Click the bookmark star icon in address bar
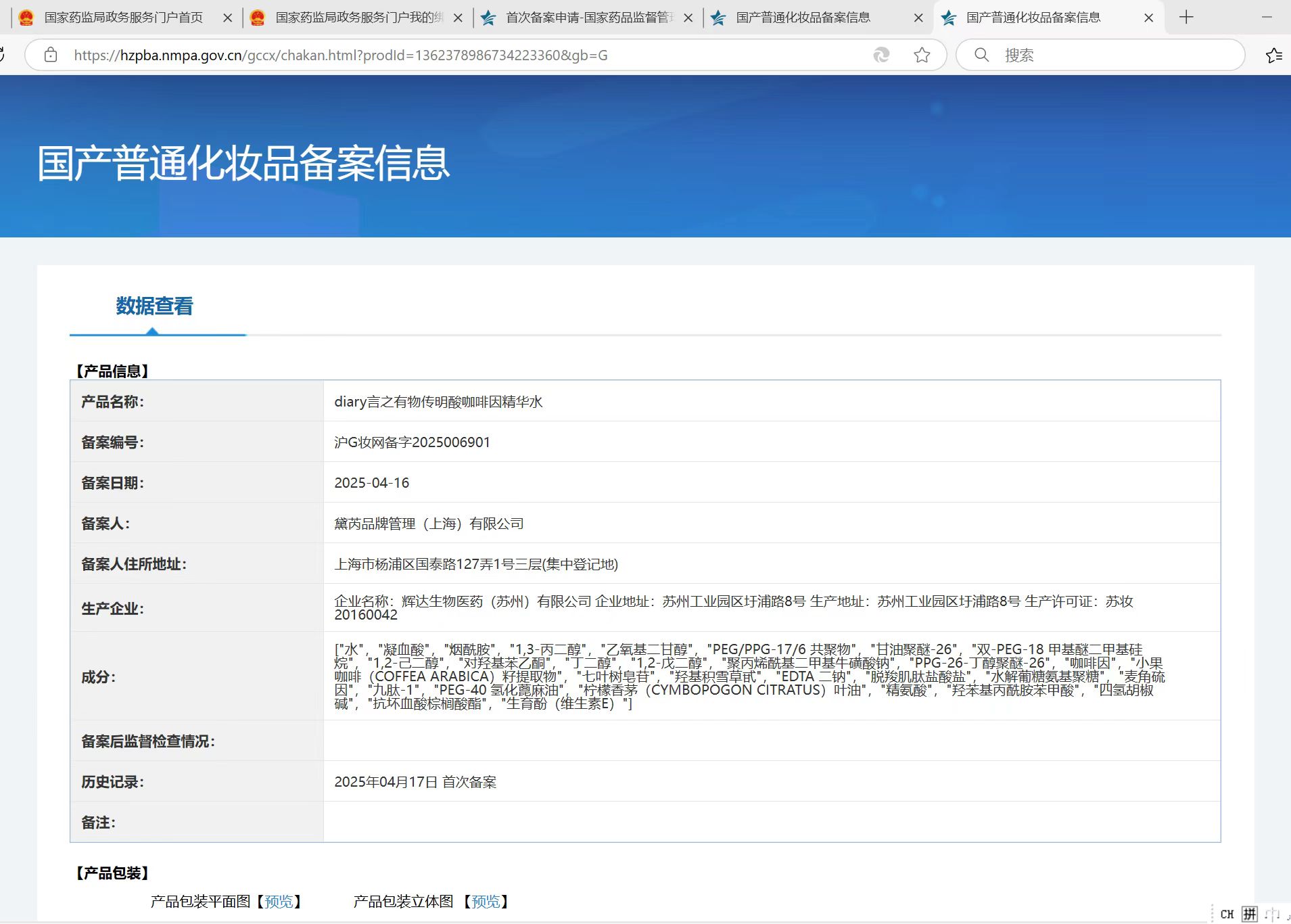The height and width of the screenshot is (924, 1291). pos(922,55)
